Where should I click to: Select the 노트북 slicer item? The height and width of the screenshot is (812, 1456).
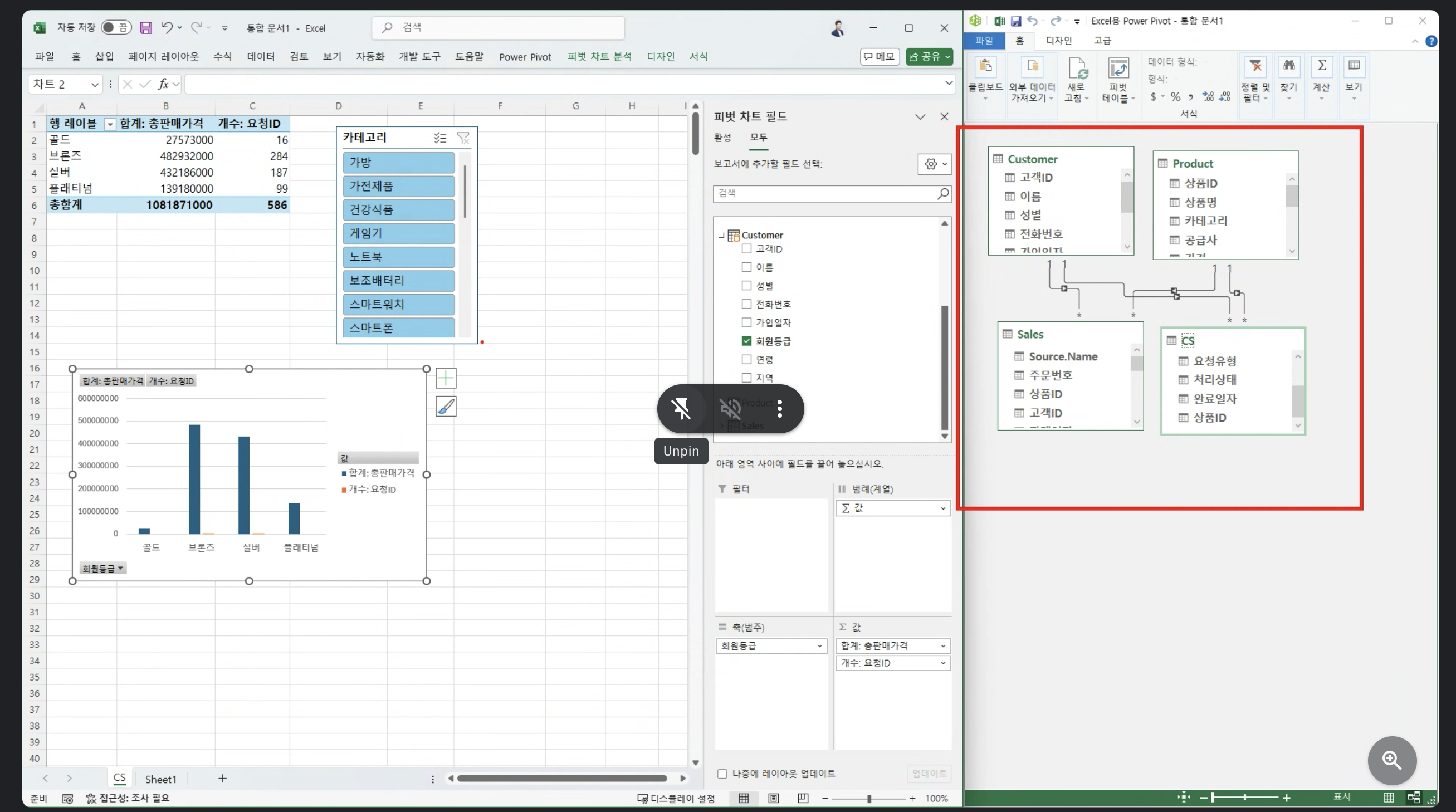click(x=398, y=257)
